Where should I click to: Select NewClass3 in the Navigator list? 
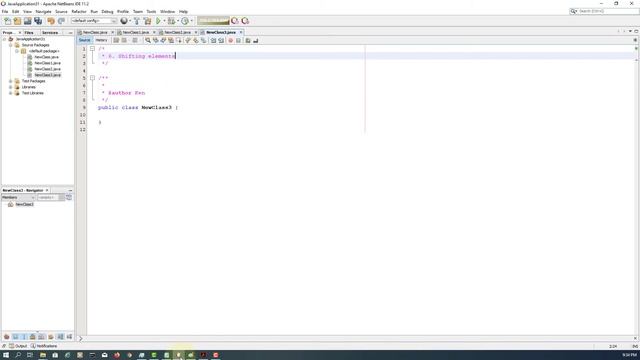click(24, 204)
